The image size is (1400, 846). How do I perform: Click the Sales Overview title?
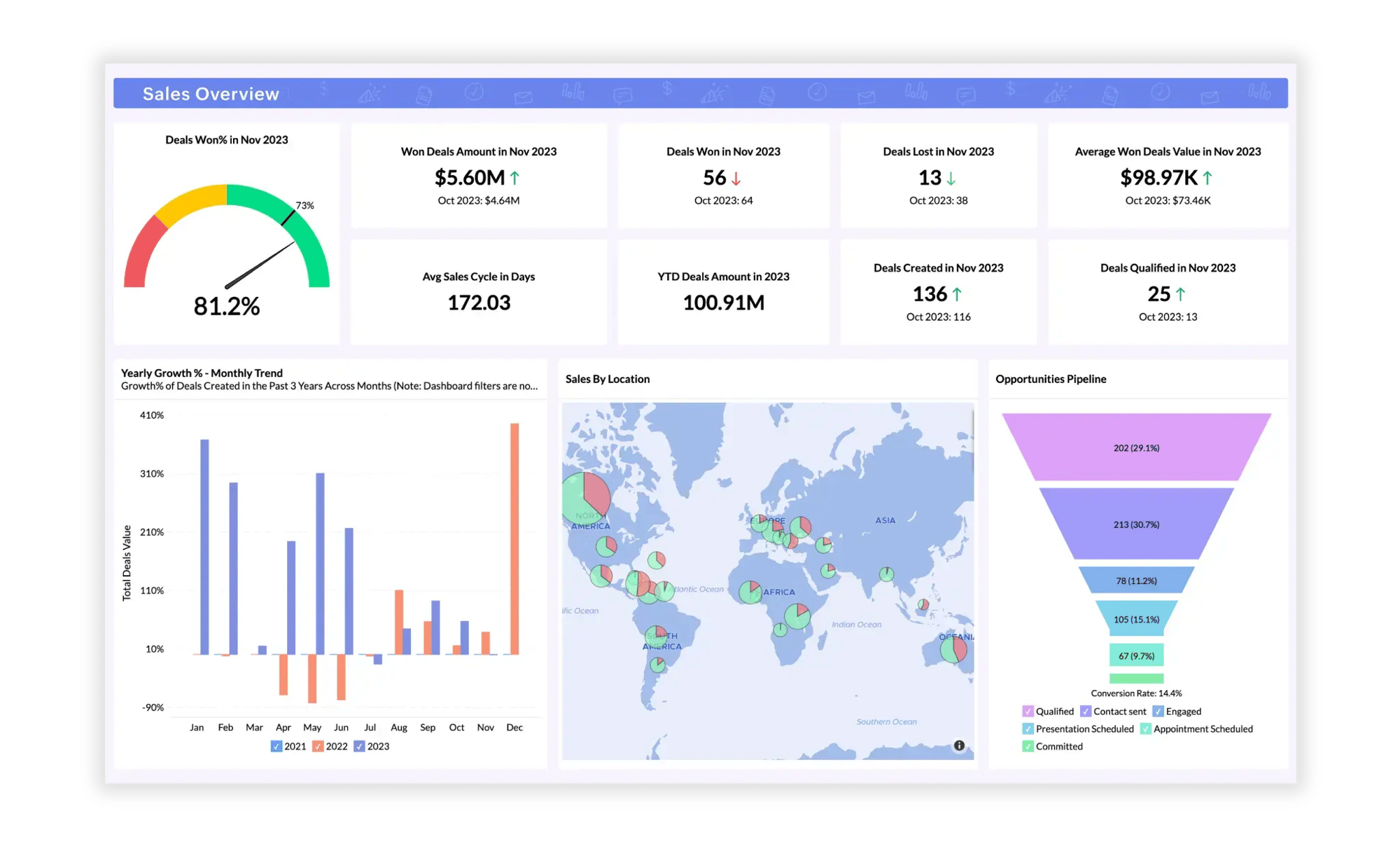[211, 94]
